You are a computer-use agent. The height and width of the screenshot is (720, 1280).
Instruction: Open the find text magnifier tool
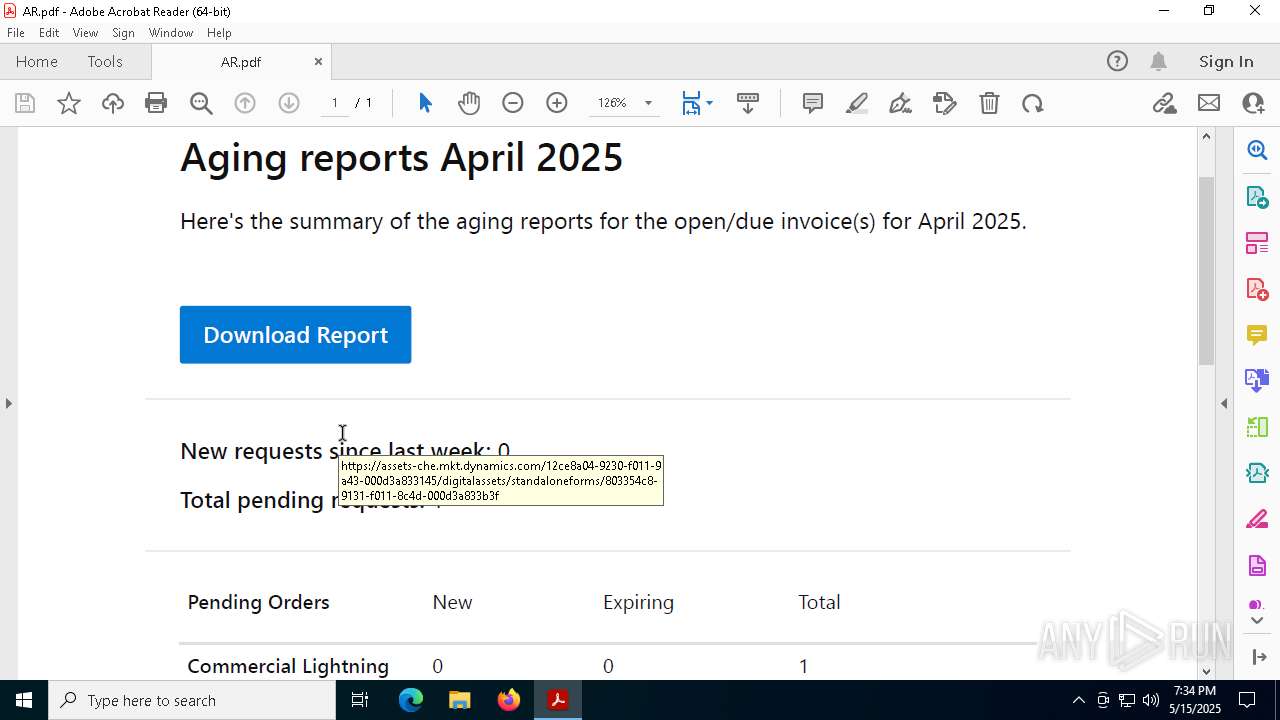click(201, 103)
